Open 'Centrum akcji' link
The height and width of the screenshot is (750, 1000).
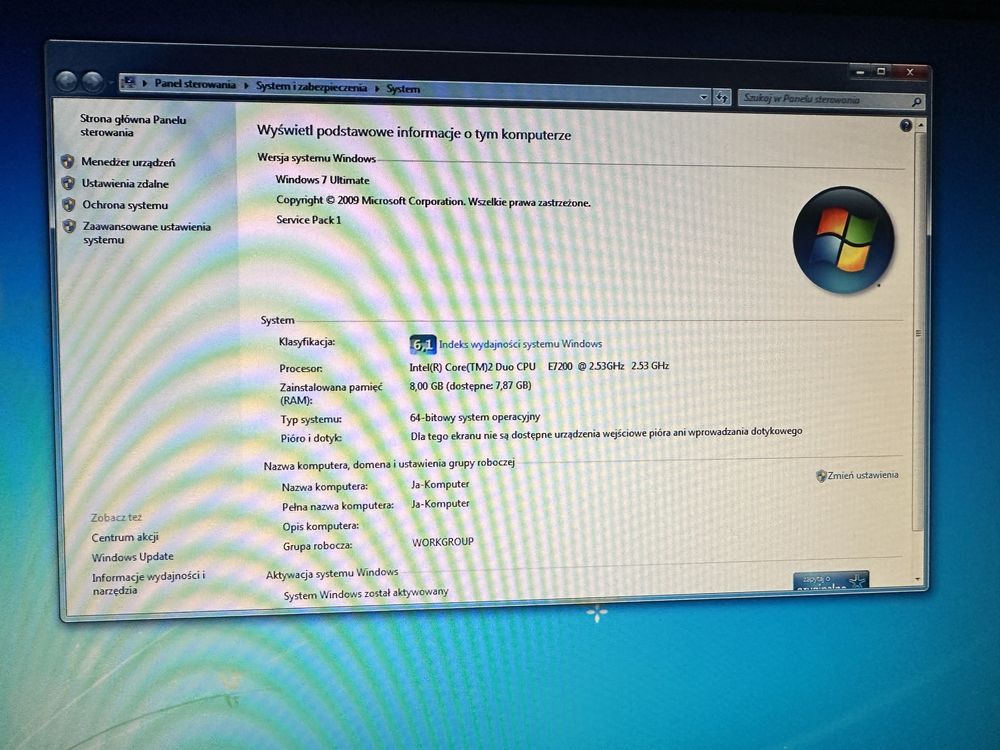[125, 537]
